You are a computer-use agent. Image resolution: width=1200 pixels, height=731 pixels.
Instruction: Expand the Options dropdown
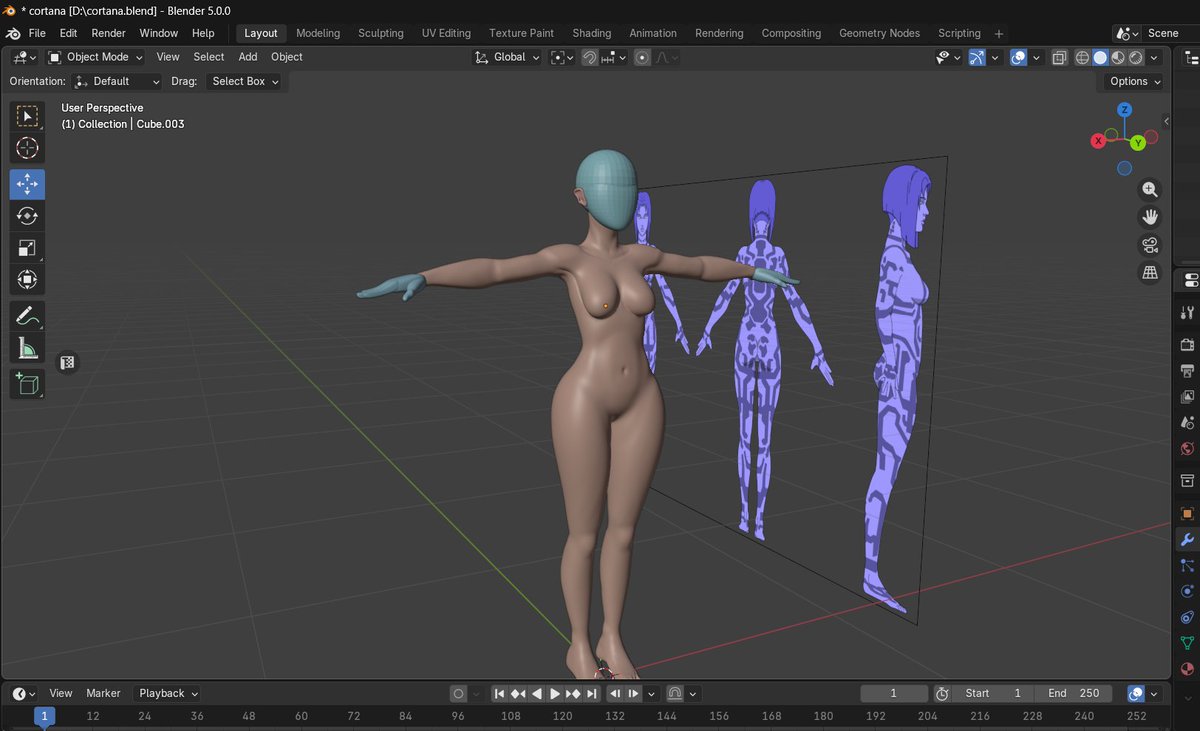(1135, 81)
